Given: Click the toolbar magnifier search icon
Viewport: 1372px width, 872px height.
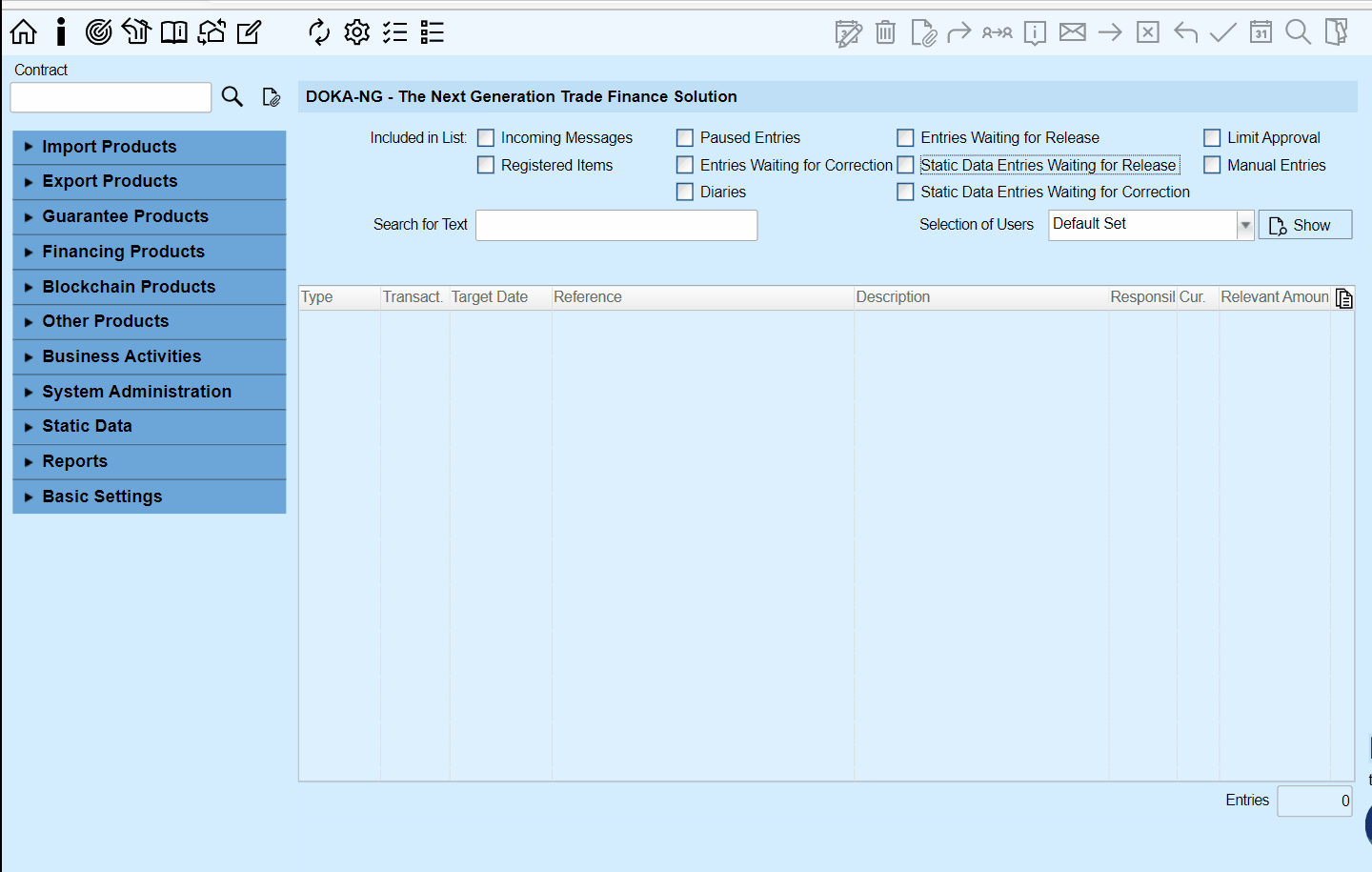Looking at the screenshot, I should (x=1298, y=32).
